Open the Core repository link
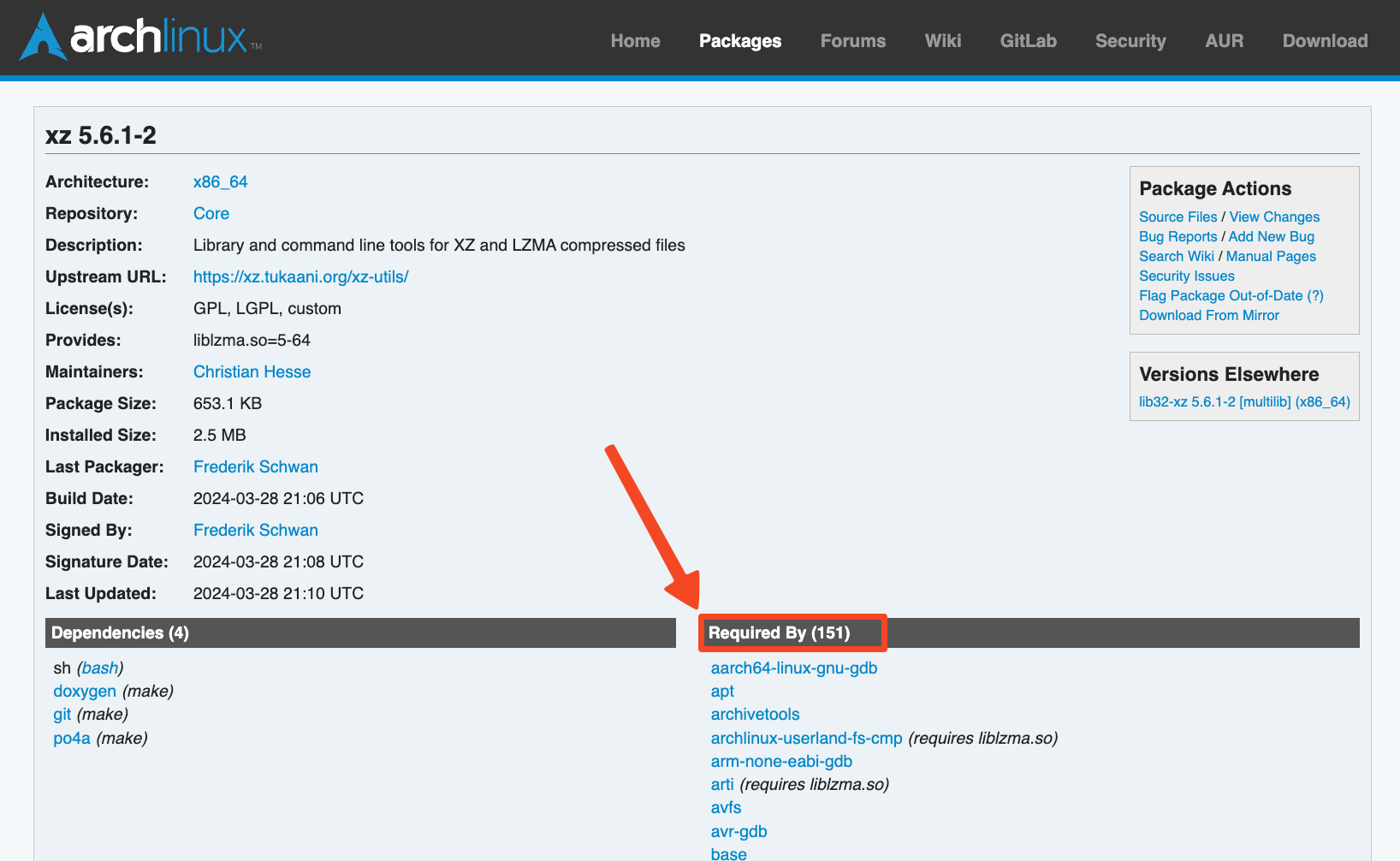The width and height of the screenshot is (1400, 861). coord(211,214)
